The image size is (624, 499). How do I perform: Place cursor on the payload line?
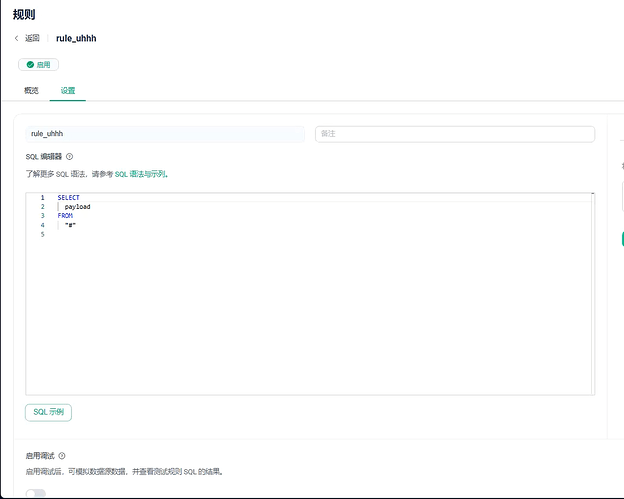pyautogui.click(x=77, y=207)
